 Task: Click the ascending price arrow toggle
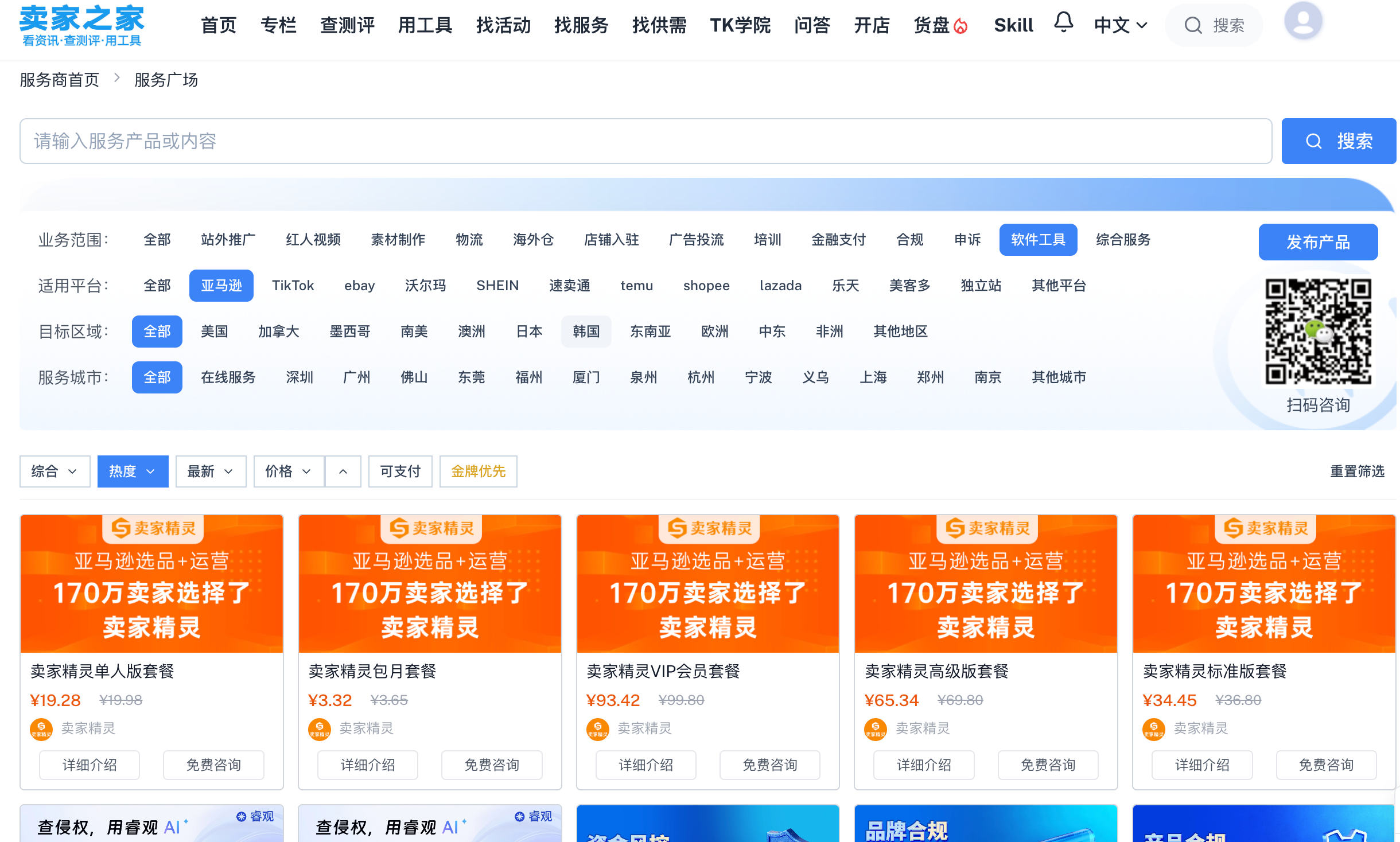point(343,471)
